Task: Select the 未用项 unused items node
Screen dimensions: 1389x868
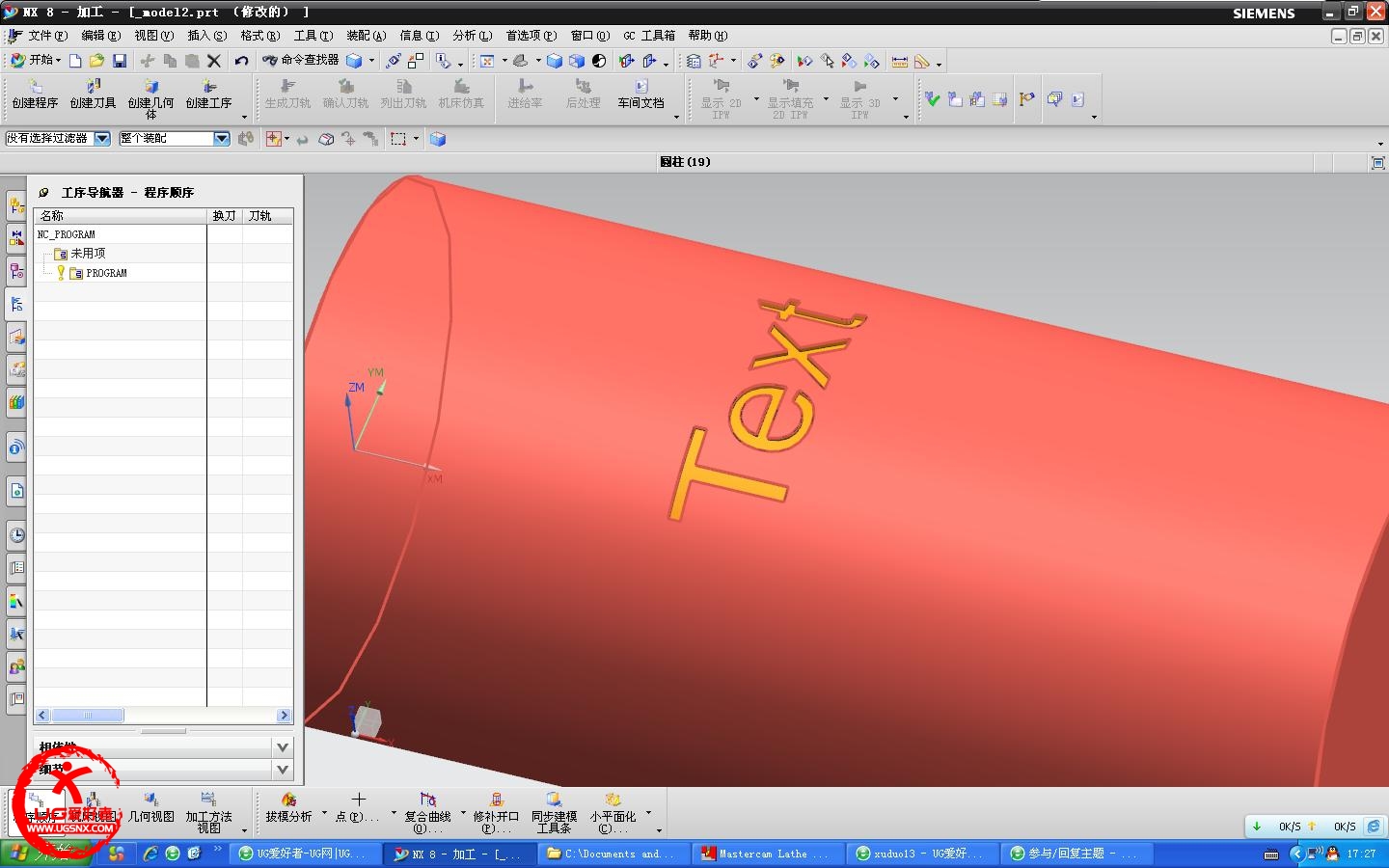Action: tap(88, 254)
